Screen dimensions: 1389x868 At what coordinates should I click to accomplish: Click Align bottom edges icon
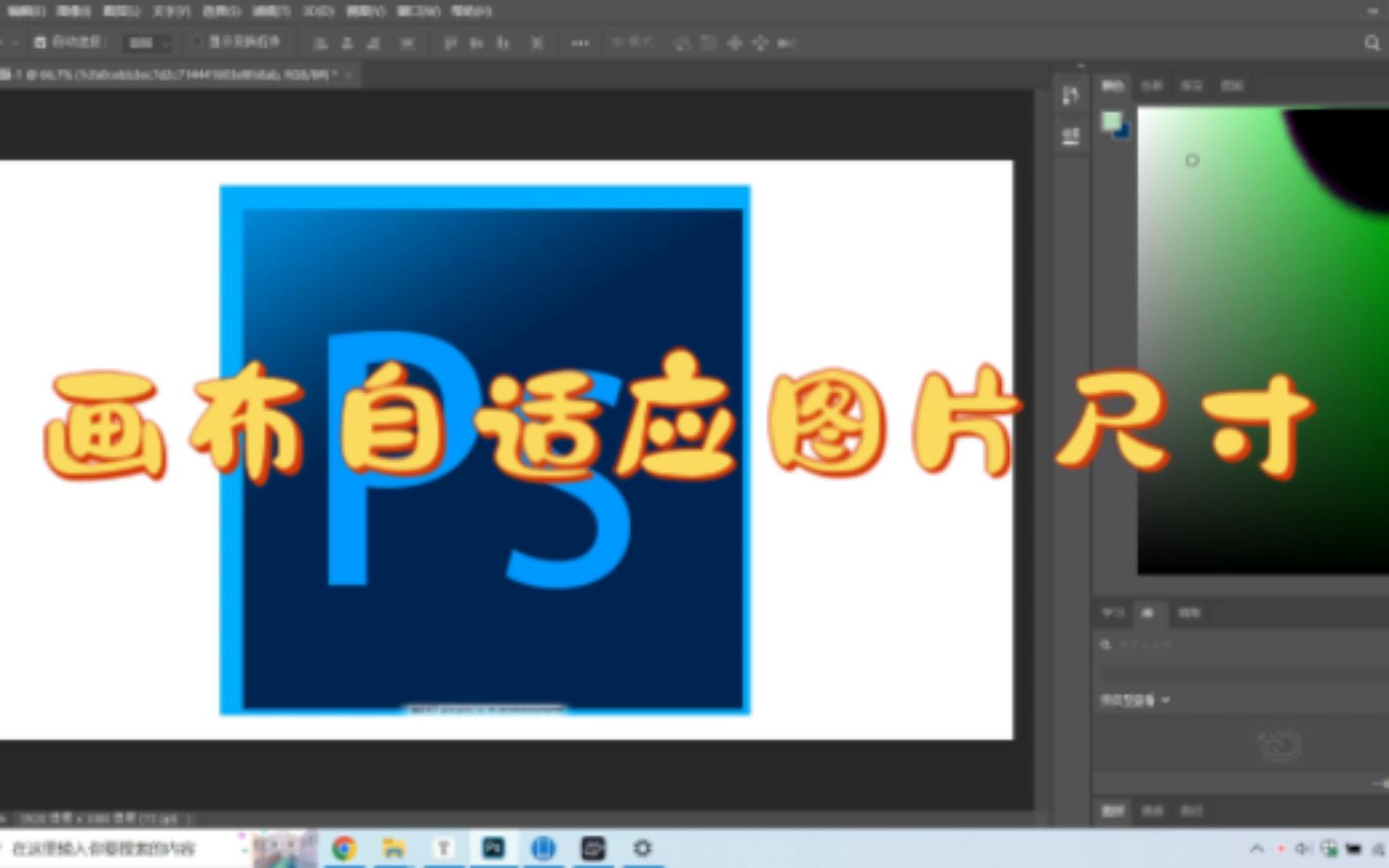(x=503, y=43)
